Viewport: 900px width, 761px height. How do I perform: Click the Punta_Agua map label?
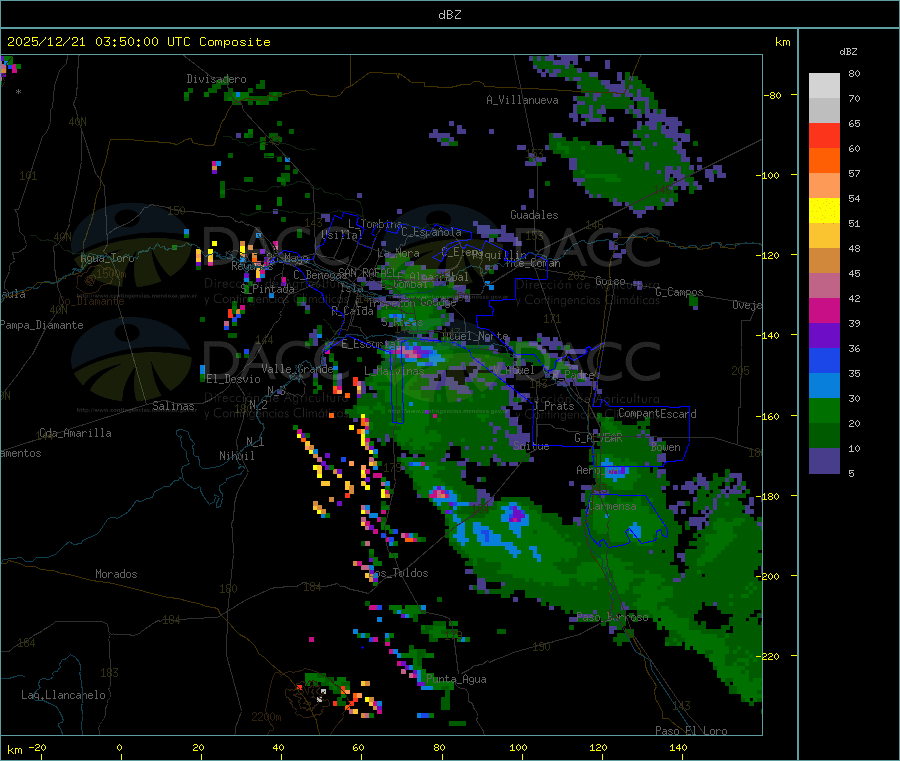coord(456,679)
